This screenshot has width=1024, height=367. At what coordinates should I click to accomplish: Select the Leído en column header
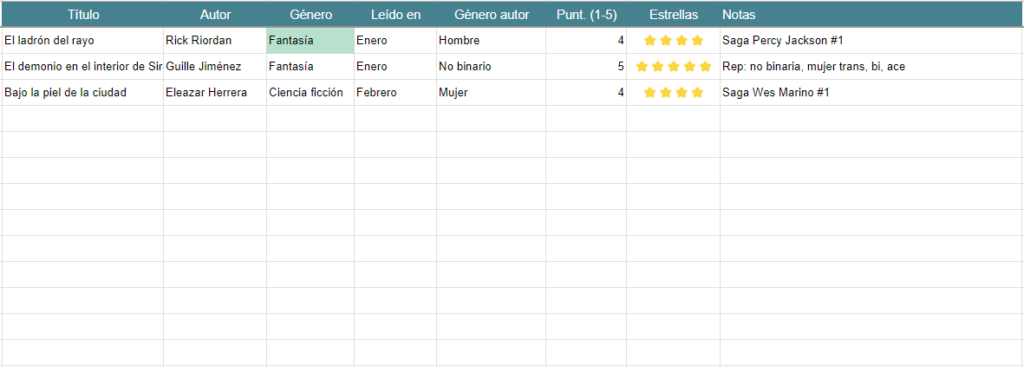(x=395, y=14)
